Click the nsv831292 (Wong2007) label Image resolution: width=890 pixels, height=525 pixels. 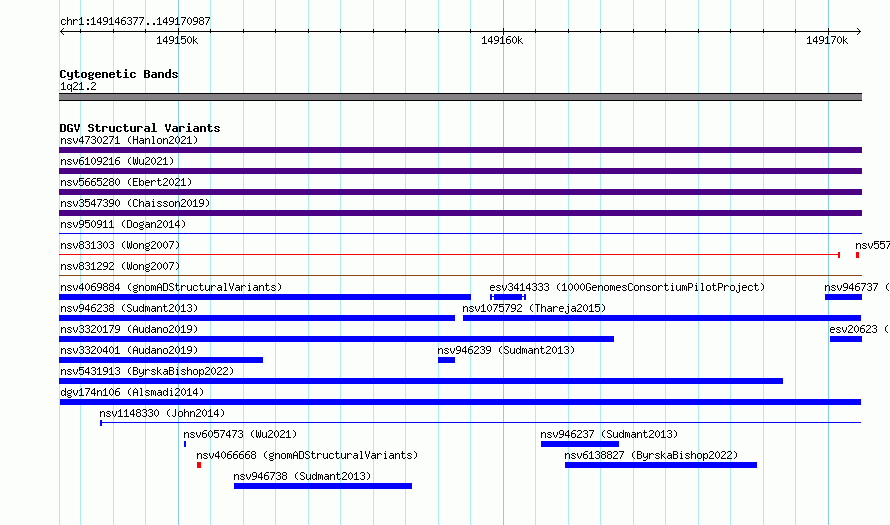(120, 266)
